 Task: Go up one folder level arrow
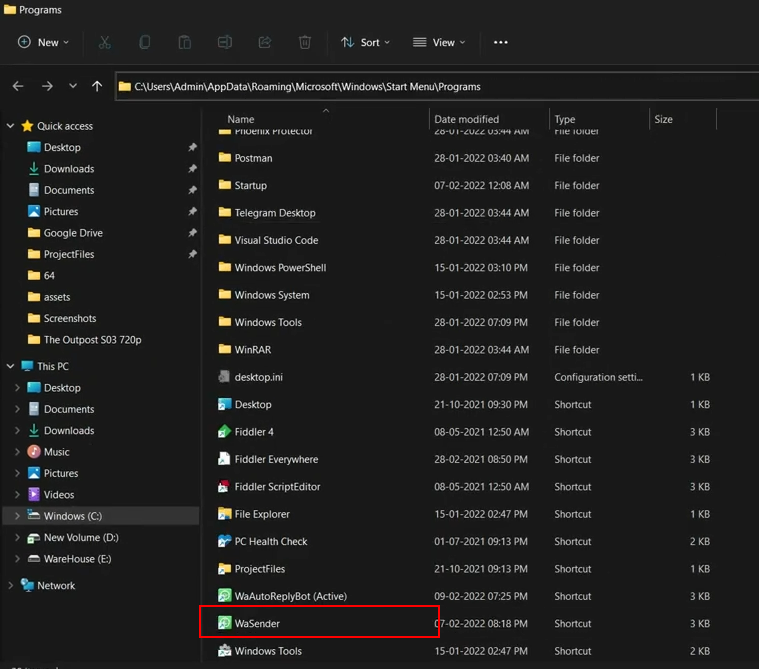click(97, 87)
